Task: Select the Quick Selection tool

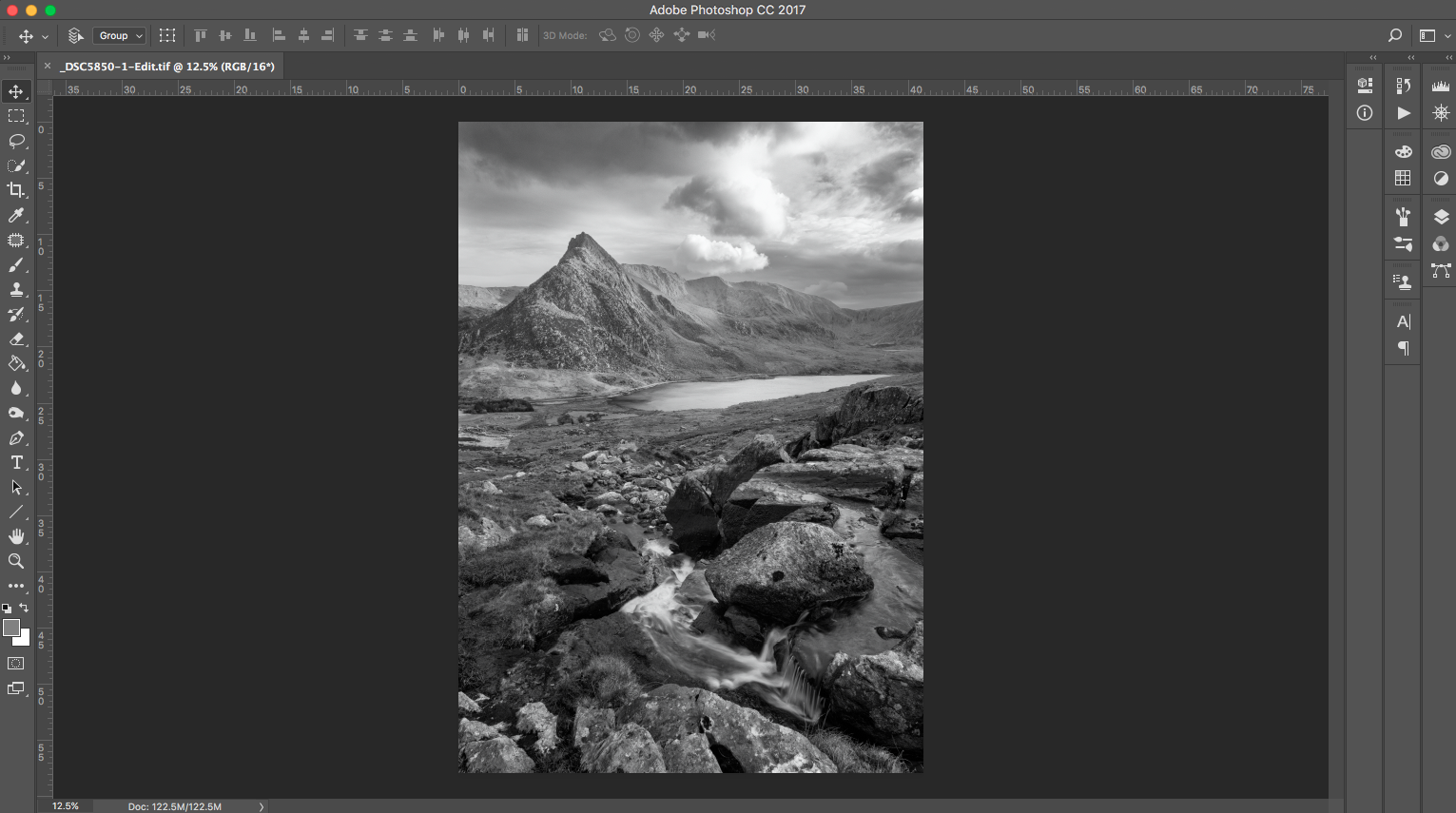Action: tap(16, 165)
